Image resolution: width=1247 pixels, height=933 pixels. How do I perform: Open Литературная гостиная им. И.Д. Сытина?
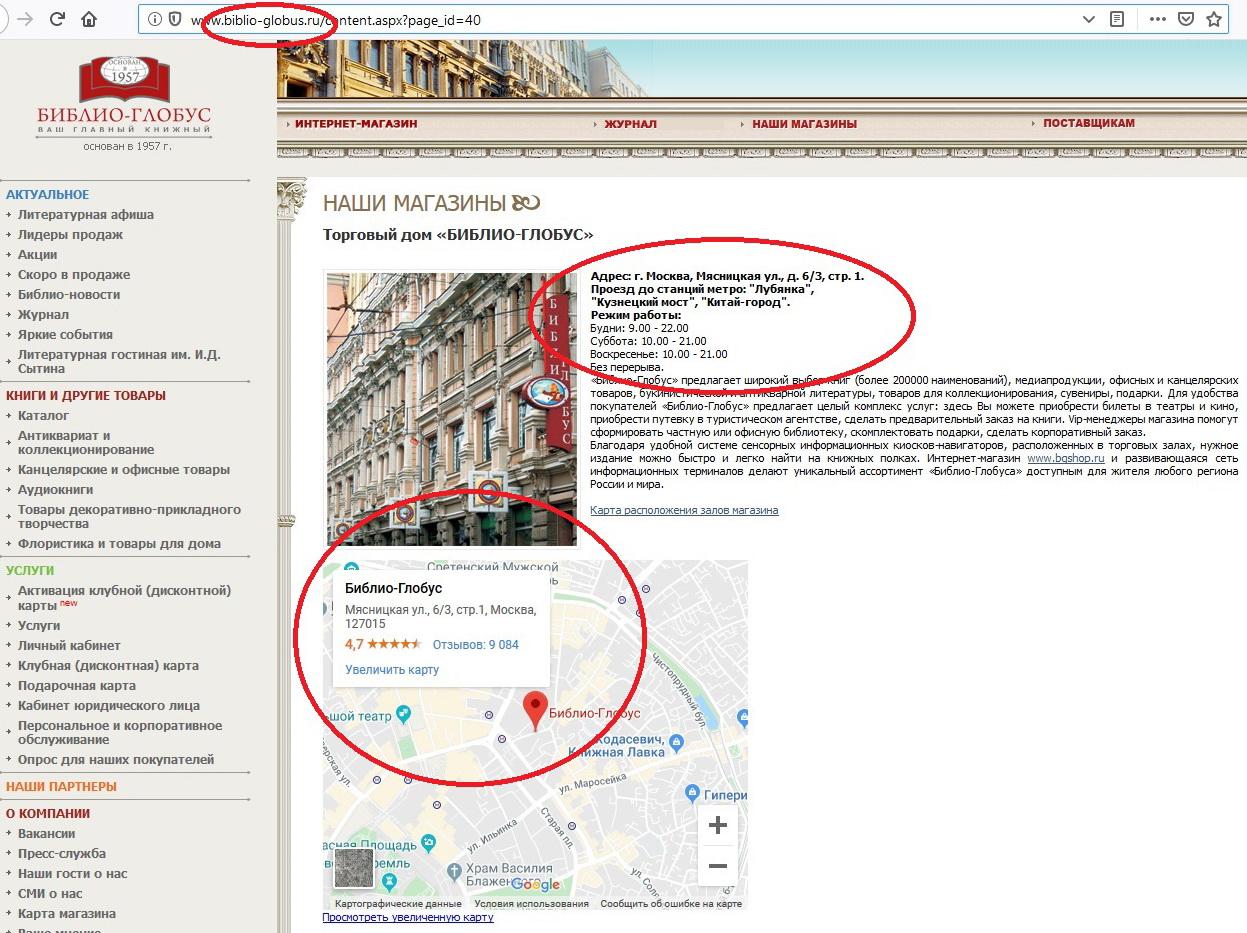[x=119, y=361]
